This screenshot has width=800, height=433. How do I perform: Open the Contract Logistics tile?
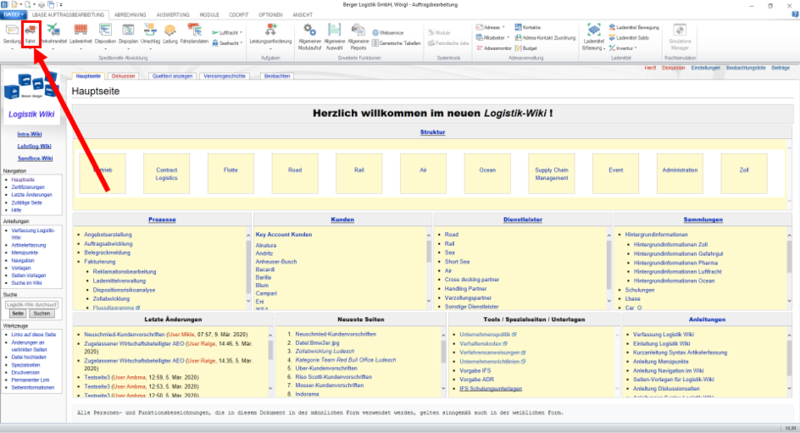[166, 174]
